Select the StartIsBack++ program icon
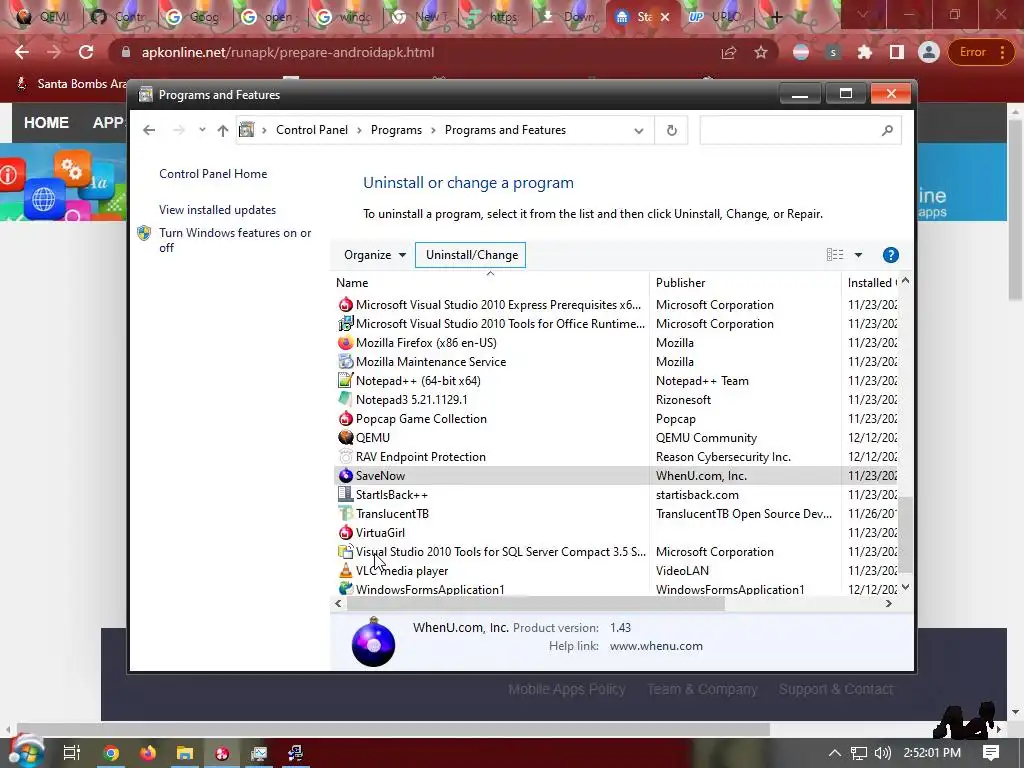The height and width of the screenshot is (768, 1024). click(x=345, y=494)
